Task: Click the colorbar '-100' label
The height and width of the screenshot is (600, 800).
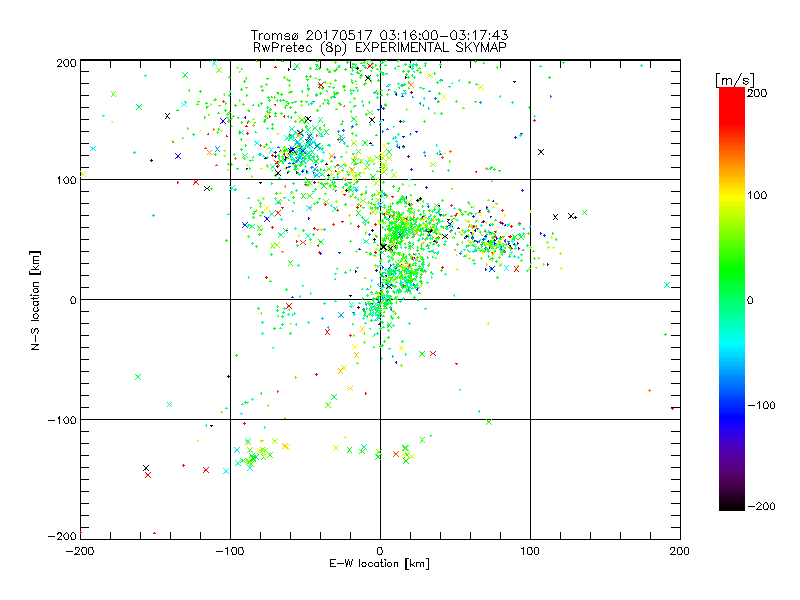Action: 761,406
